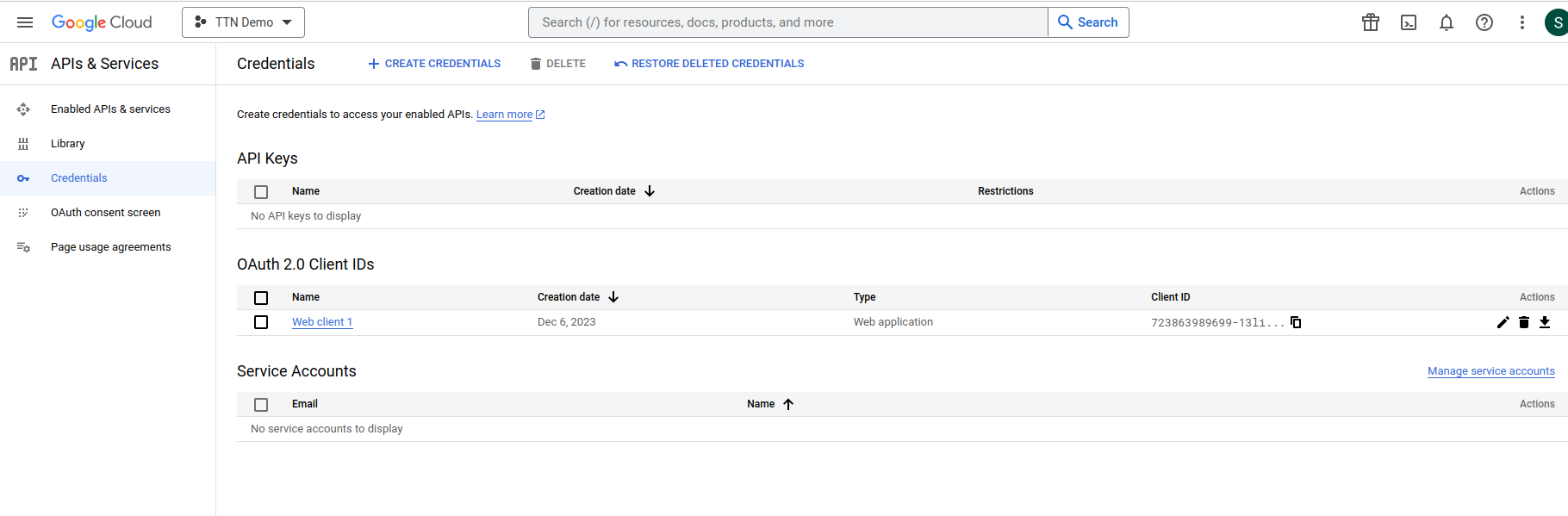Click the Library sidebar icon
Viewport: 1568px width, 516px height.
23,144
